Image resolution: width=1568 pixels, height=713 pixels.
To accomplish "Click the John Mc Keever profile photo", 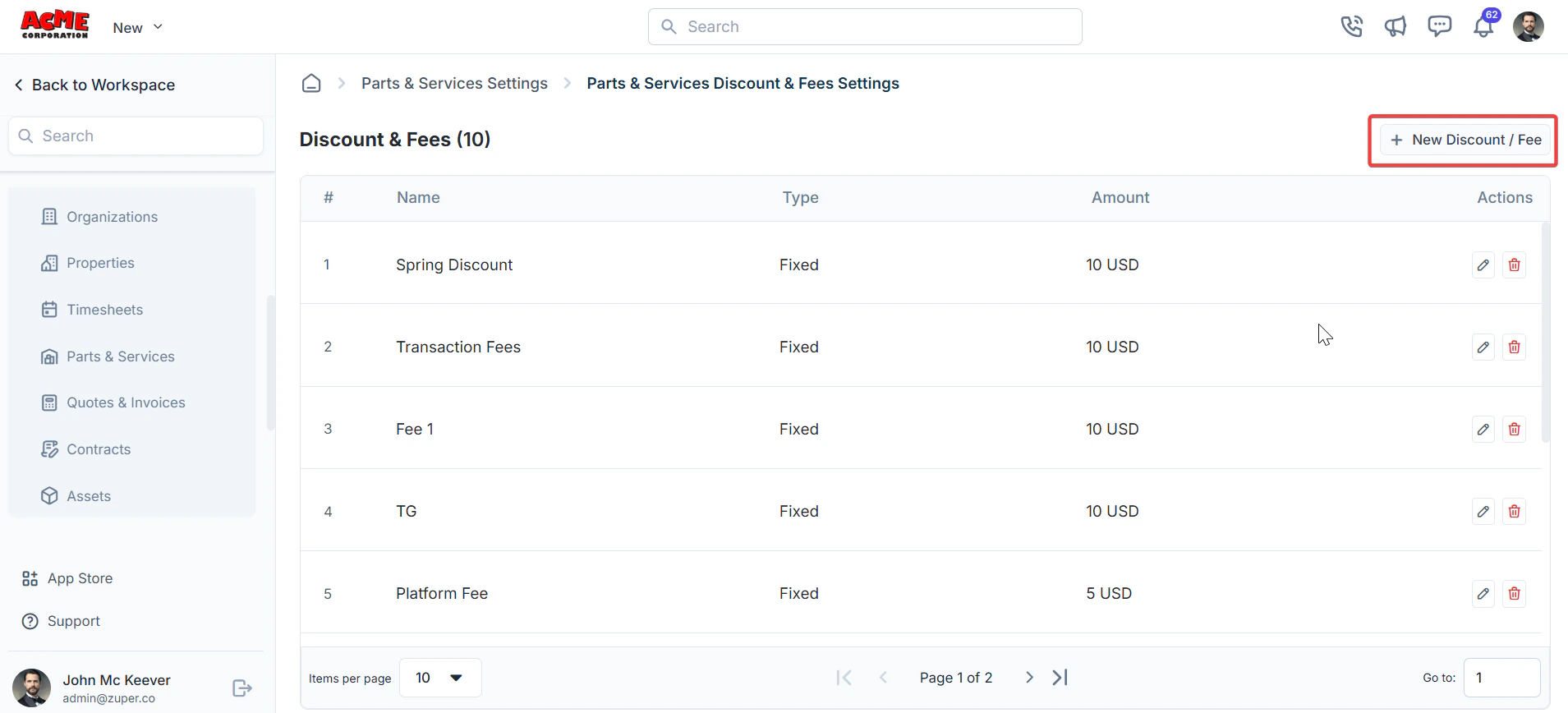I will (31, 688).
